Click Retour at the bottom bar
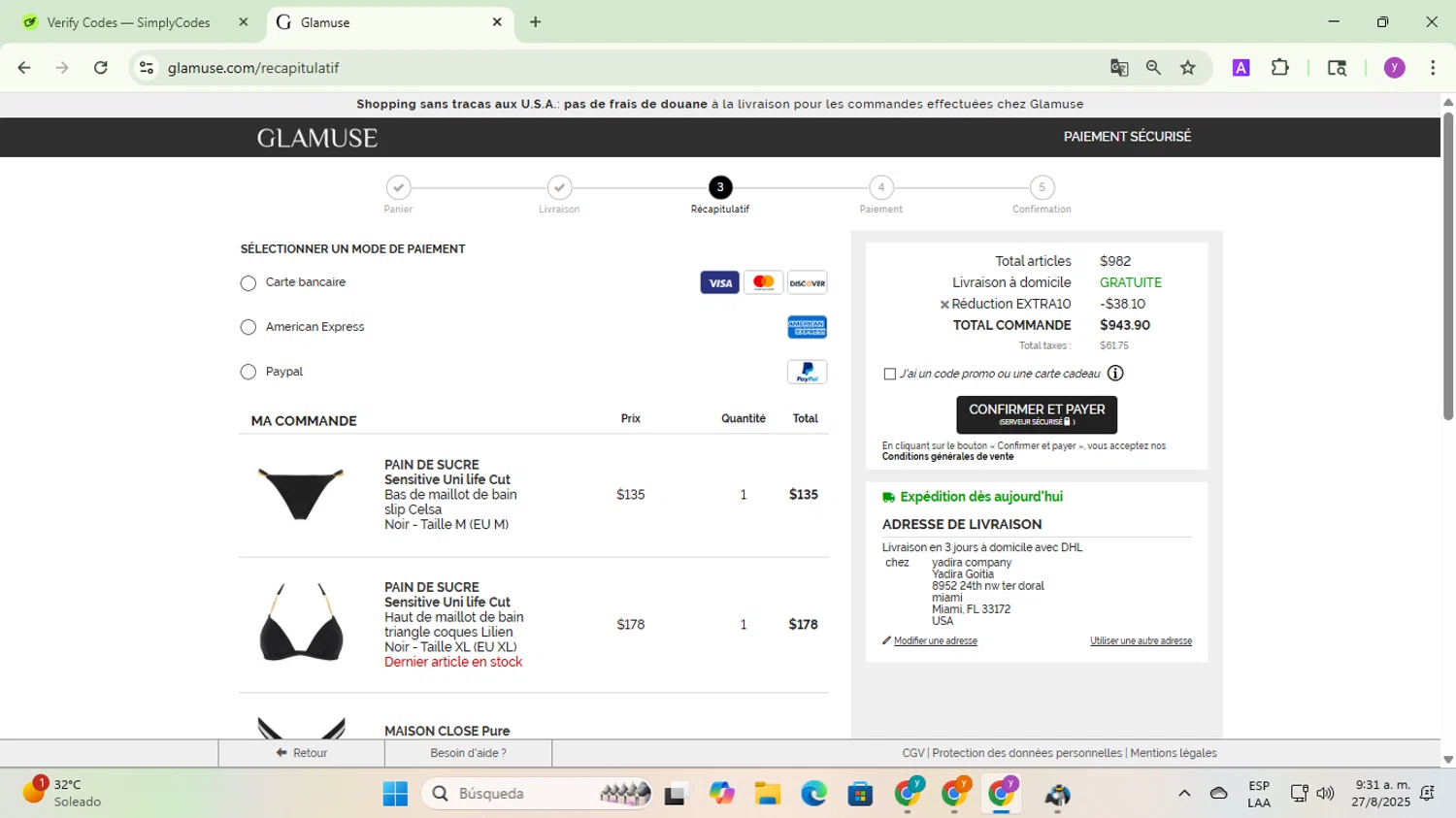Image resolution: width=1456 pixels, height=818 pixels. tap(302, 753)
